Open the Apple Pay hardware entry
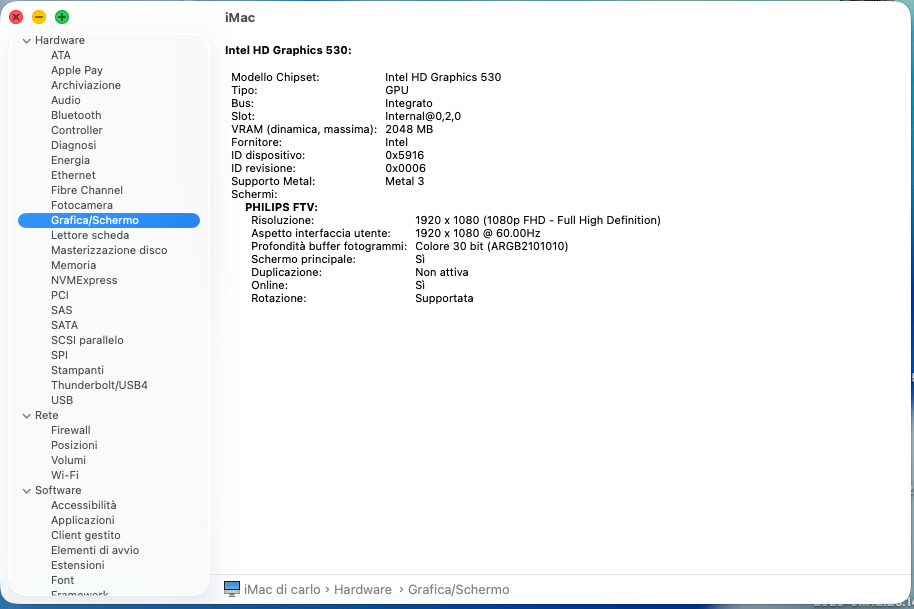This screenshot has width=914, height=609. [77, 71]
